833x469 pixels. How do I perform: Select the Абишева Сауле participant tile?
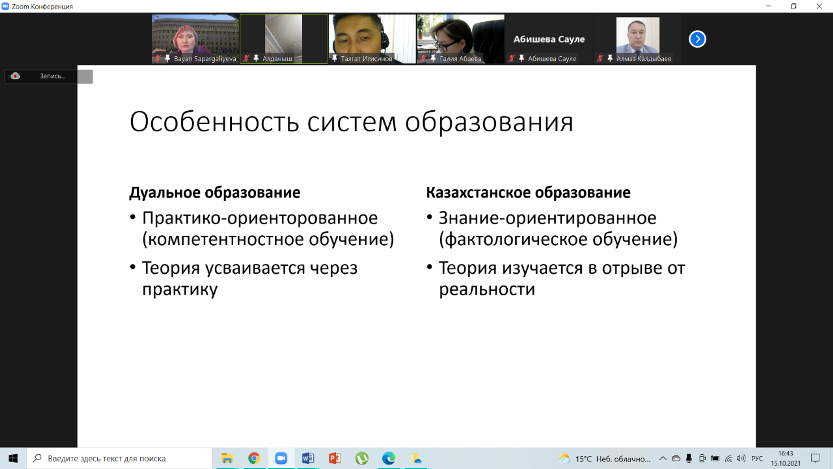click(x=549, y=39)
